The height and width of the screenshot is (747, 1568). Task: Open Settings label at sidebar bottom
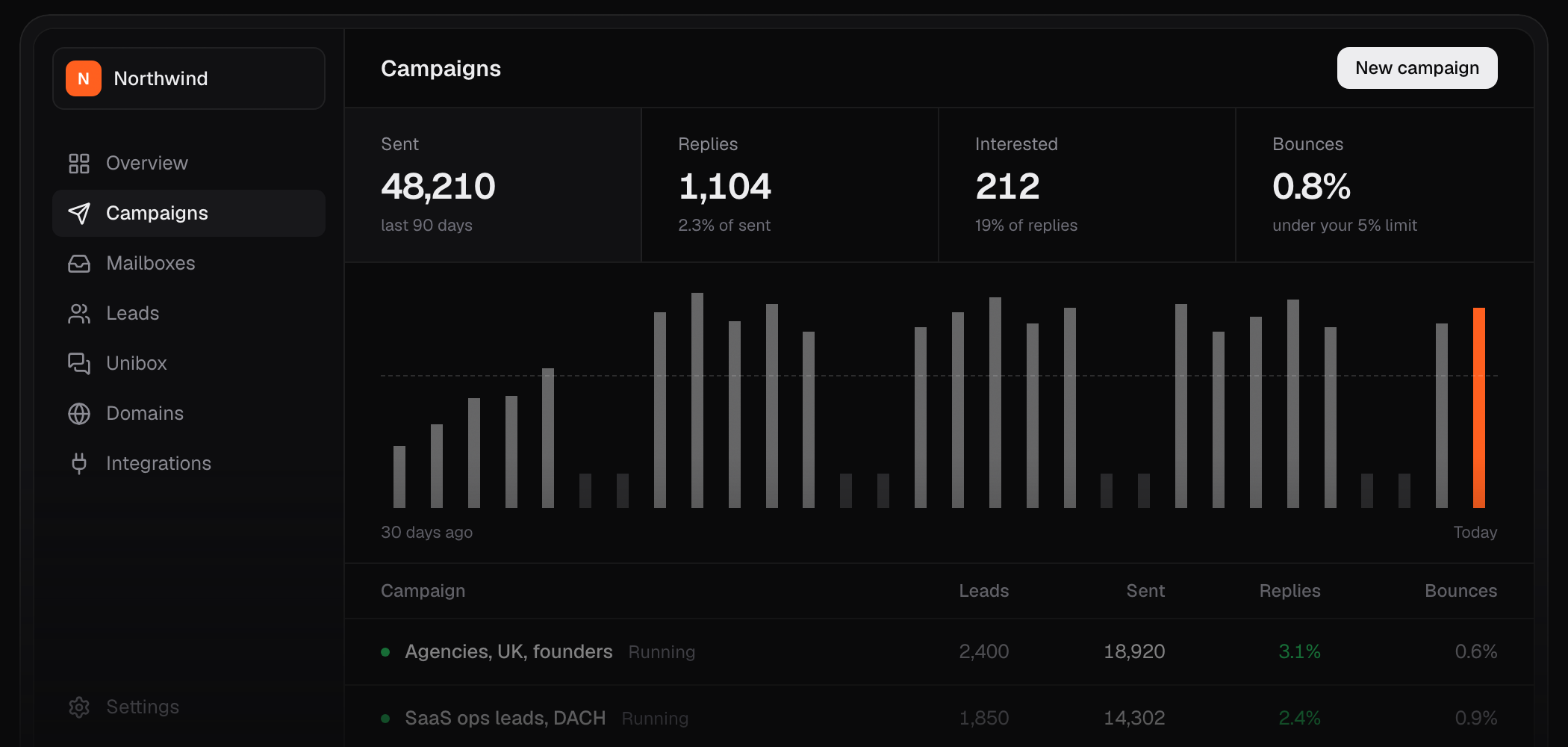click(143, 707)
